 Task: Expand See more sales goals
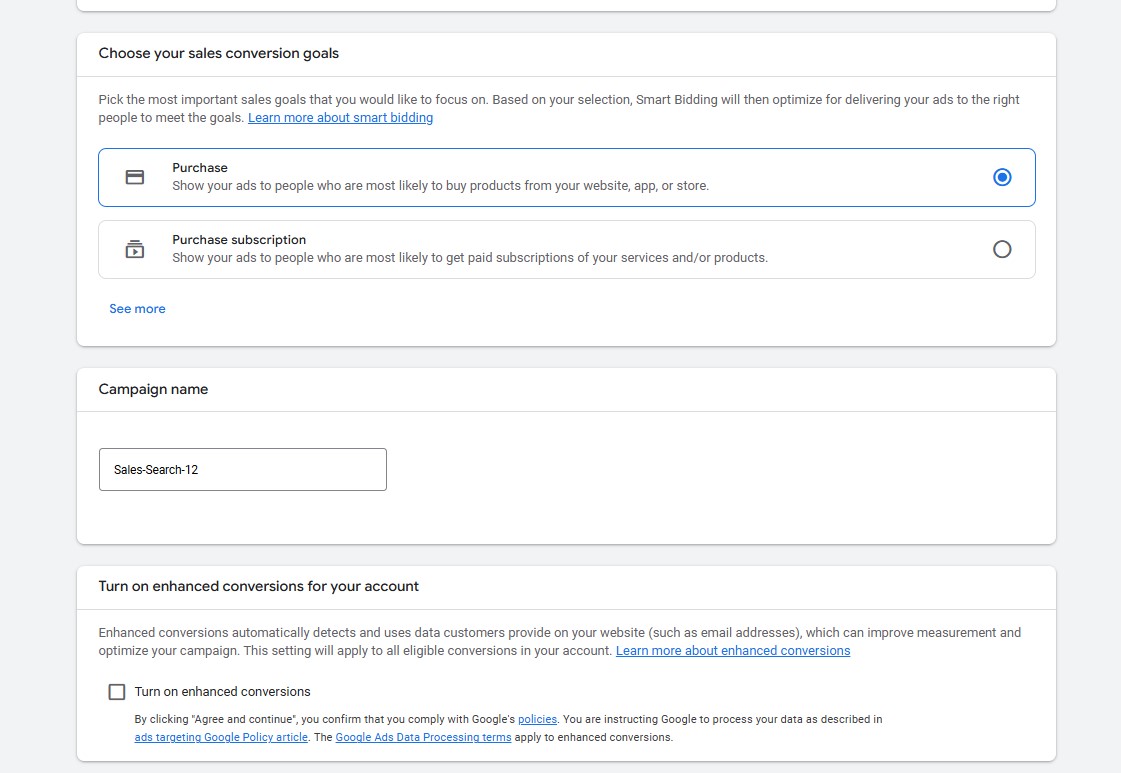(x=137, y=309)
